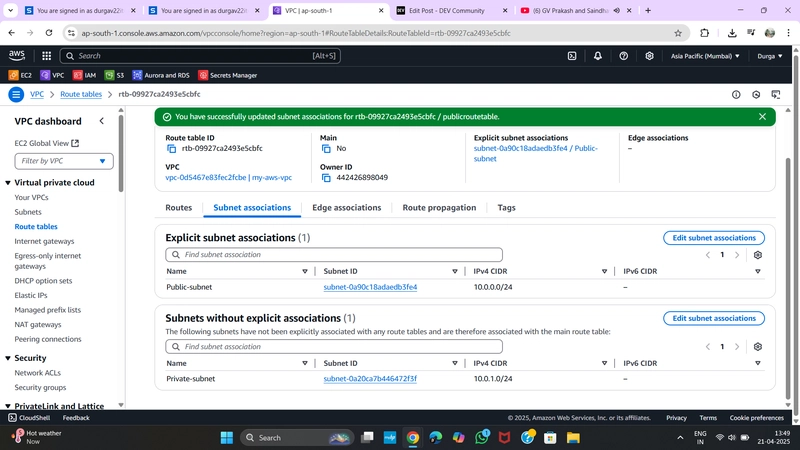Screen dimensions: 800x450
Task: Open subnet-0a20ca7b446472f3f link
Action: [370, 379]
